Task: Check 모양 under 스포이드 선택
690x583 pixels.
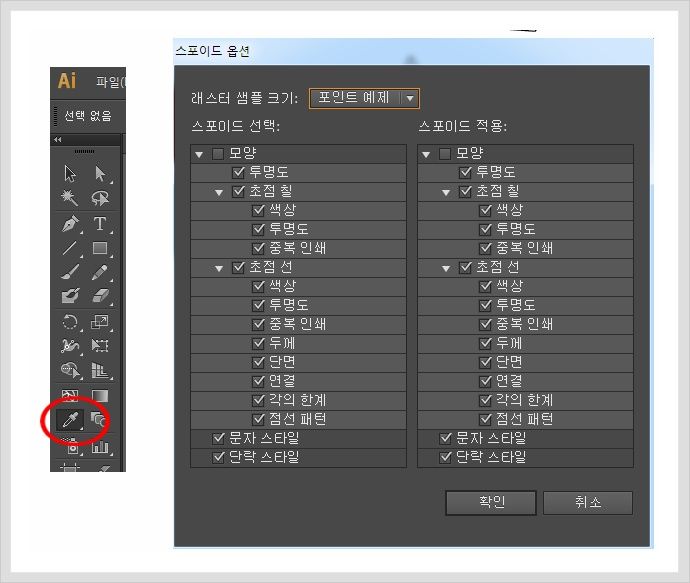Action: pos(218,154)
